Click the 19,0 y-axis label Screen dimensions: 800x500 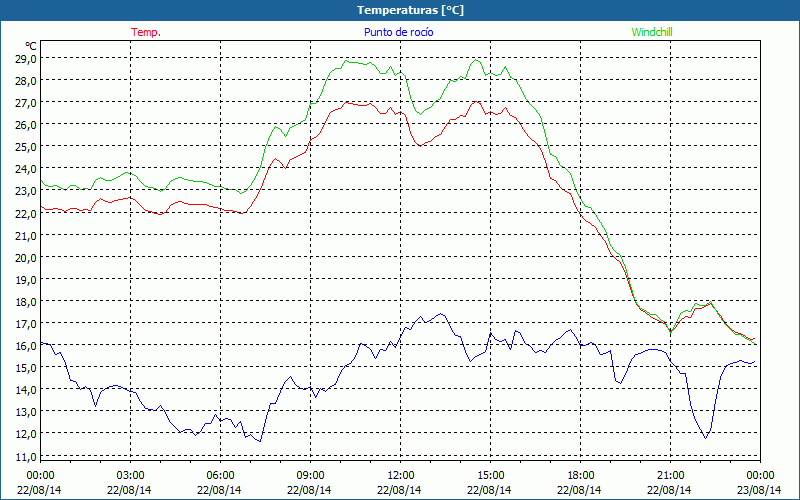pos(26,279)
